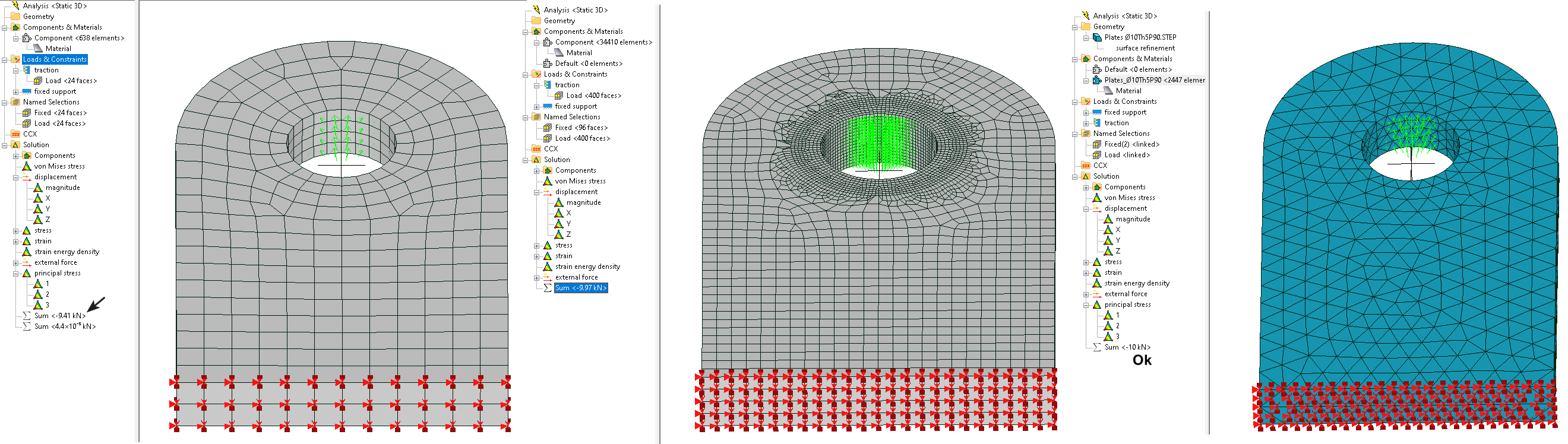Expand stress node in the 34410-element tree
This screenshot has height=444, width=1568.
537,246
